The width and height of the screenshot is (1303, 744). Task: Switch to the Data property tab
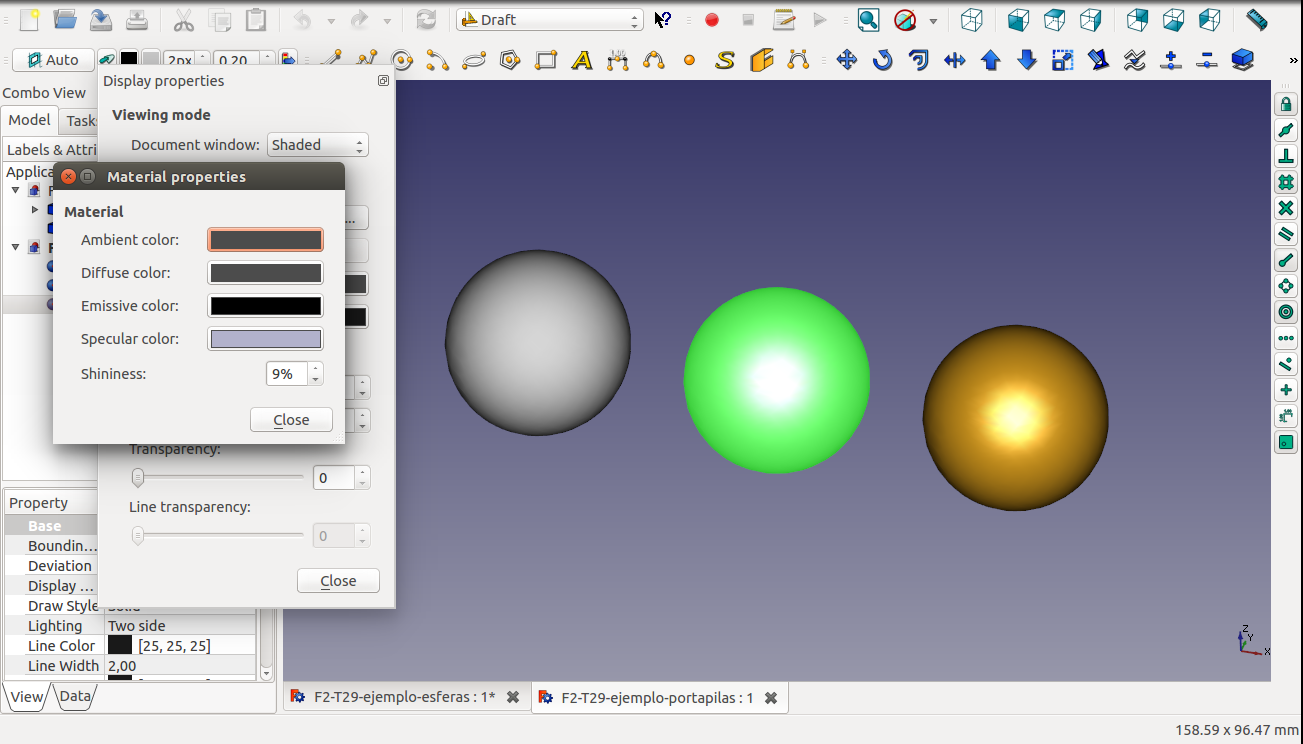(75, 697)
